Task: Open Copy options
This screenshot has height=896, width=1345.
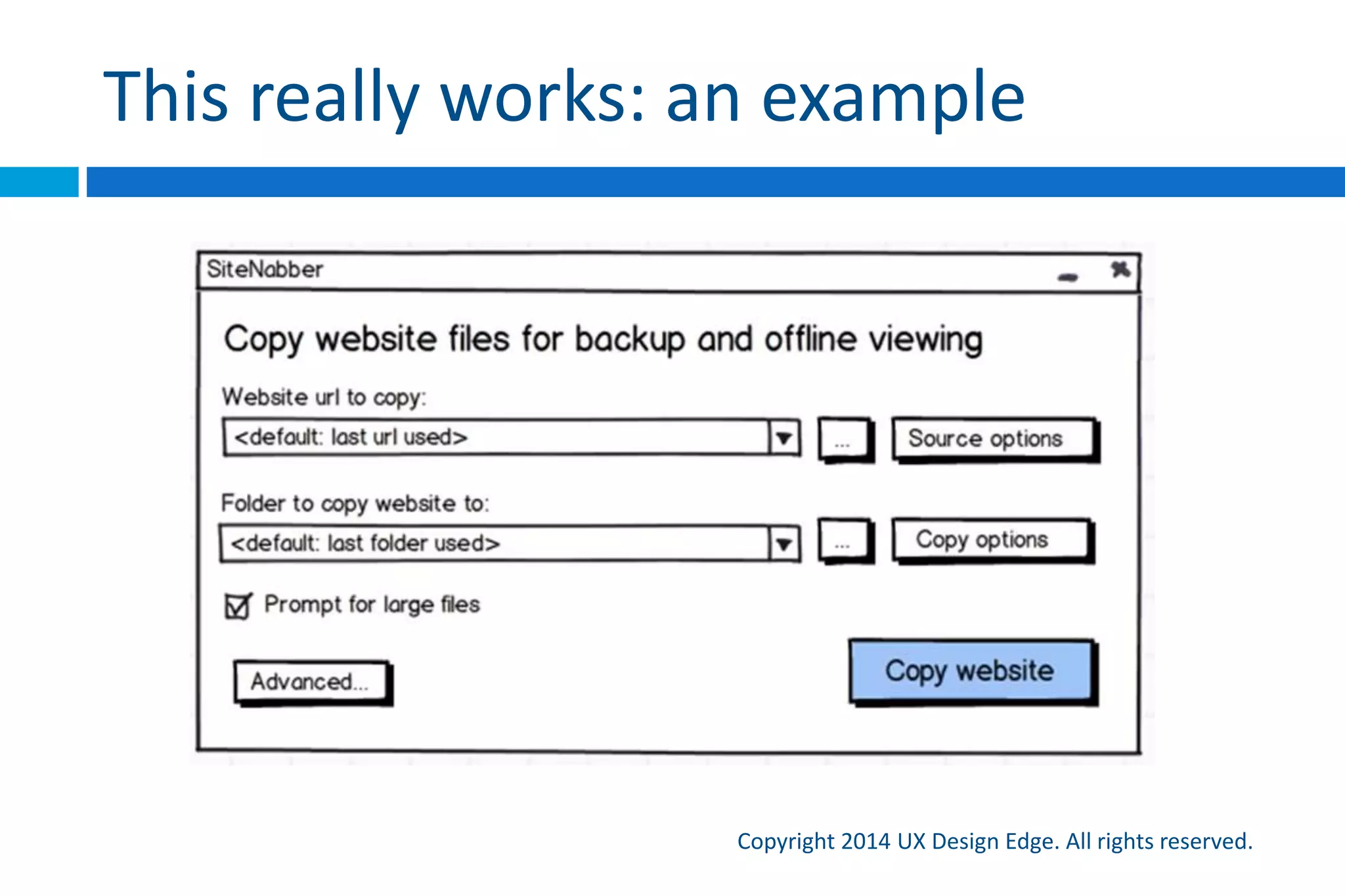Action: click(992, 541)
